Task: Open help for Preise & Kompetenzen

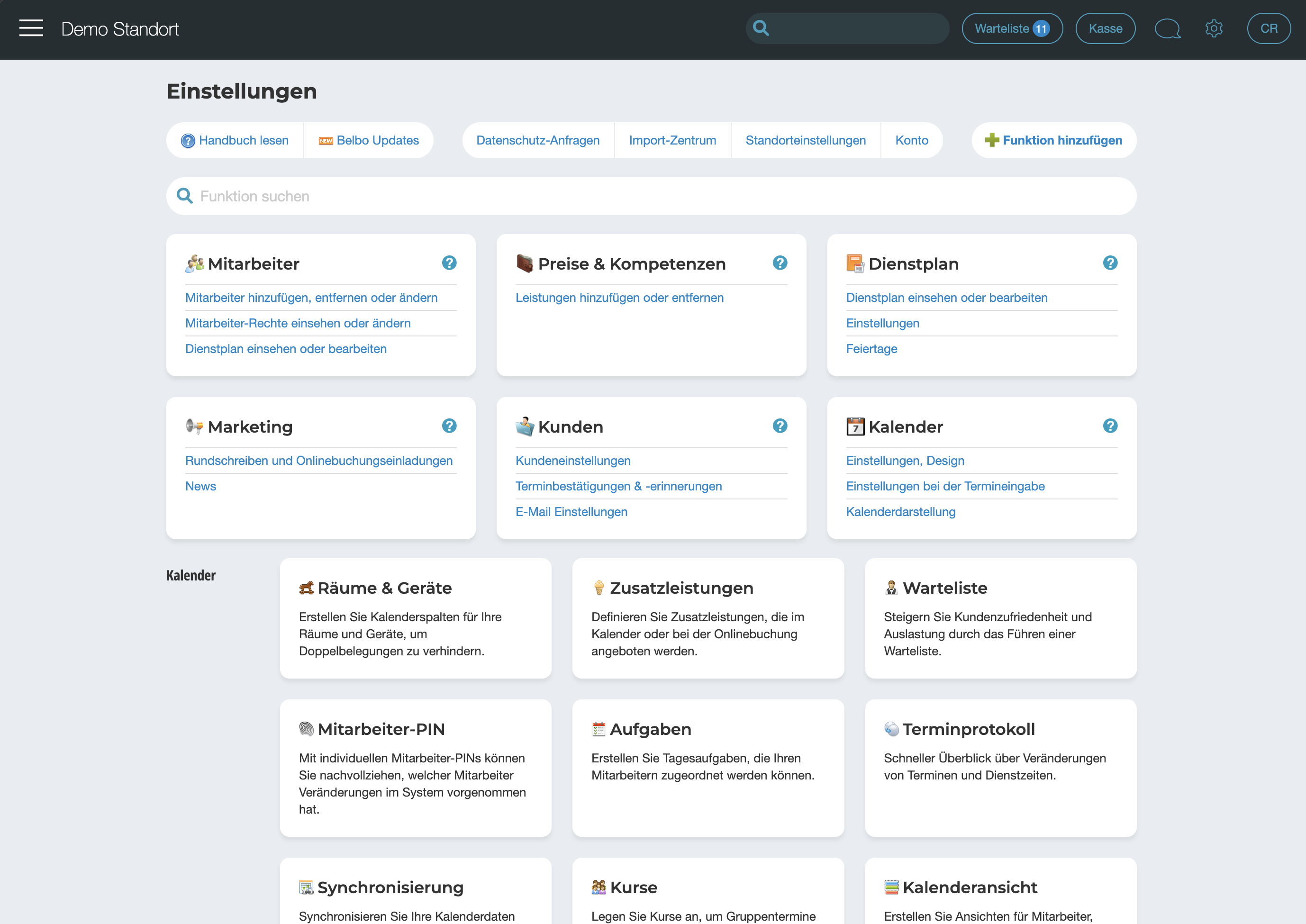Action: click(780, 263)
